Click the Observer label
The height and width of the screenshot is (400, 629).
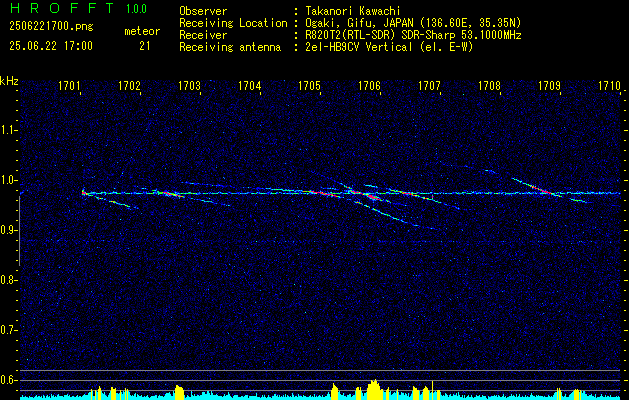coord(203,11)
